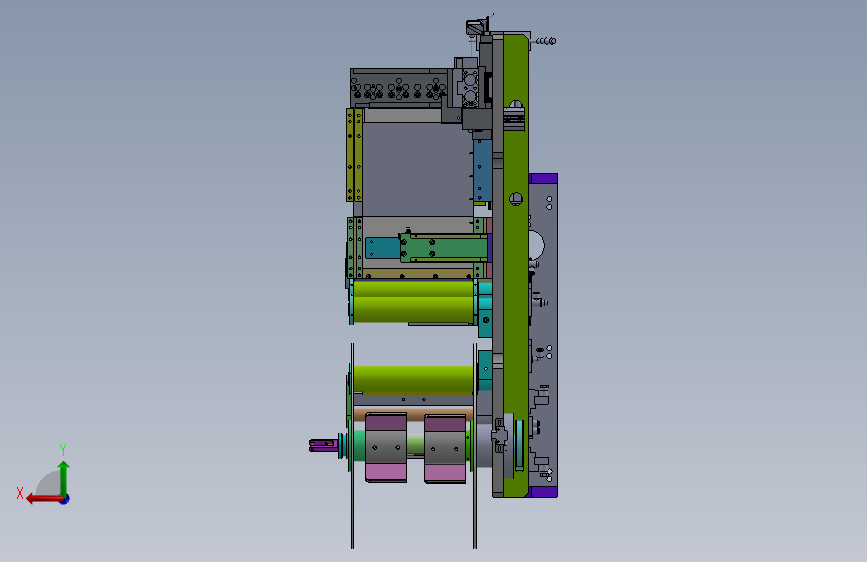Select the blue bracket beside the gray panel
Screen dimensions: 867x562
(483, 170)
